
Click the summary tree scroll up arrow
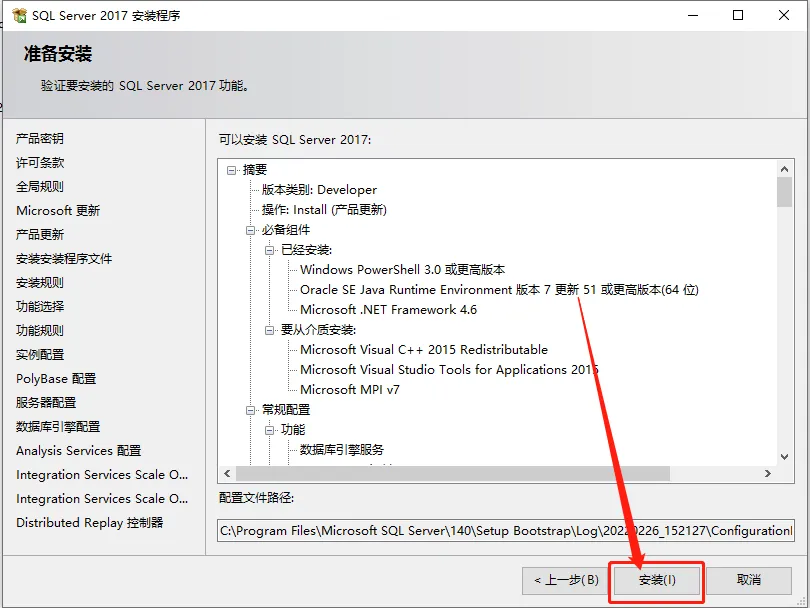784,169
